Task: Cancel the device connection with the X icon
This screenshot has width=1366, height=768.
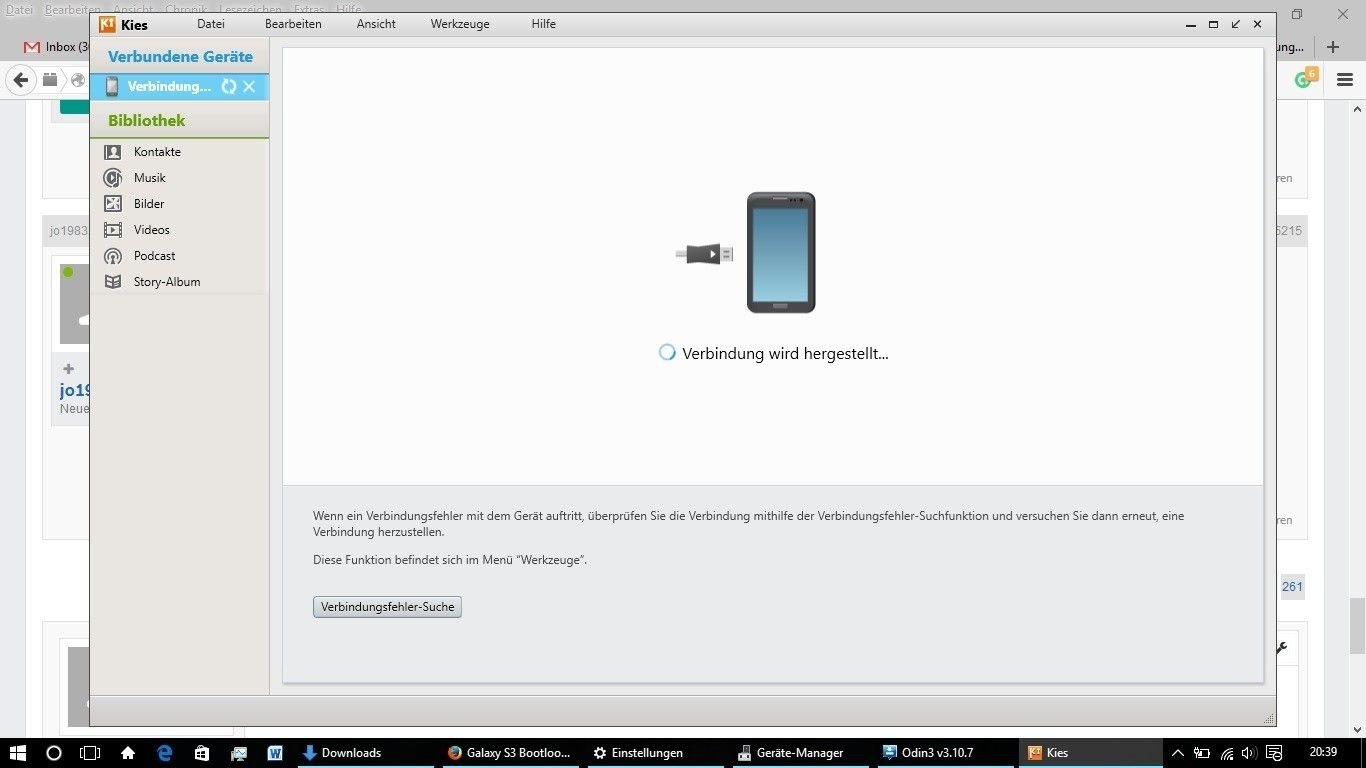Action: click(x=250, y=87)
